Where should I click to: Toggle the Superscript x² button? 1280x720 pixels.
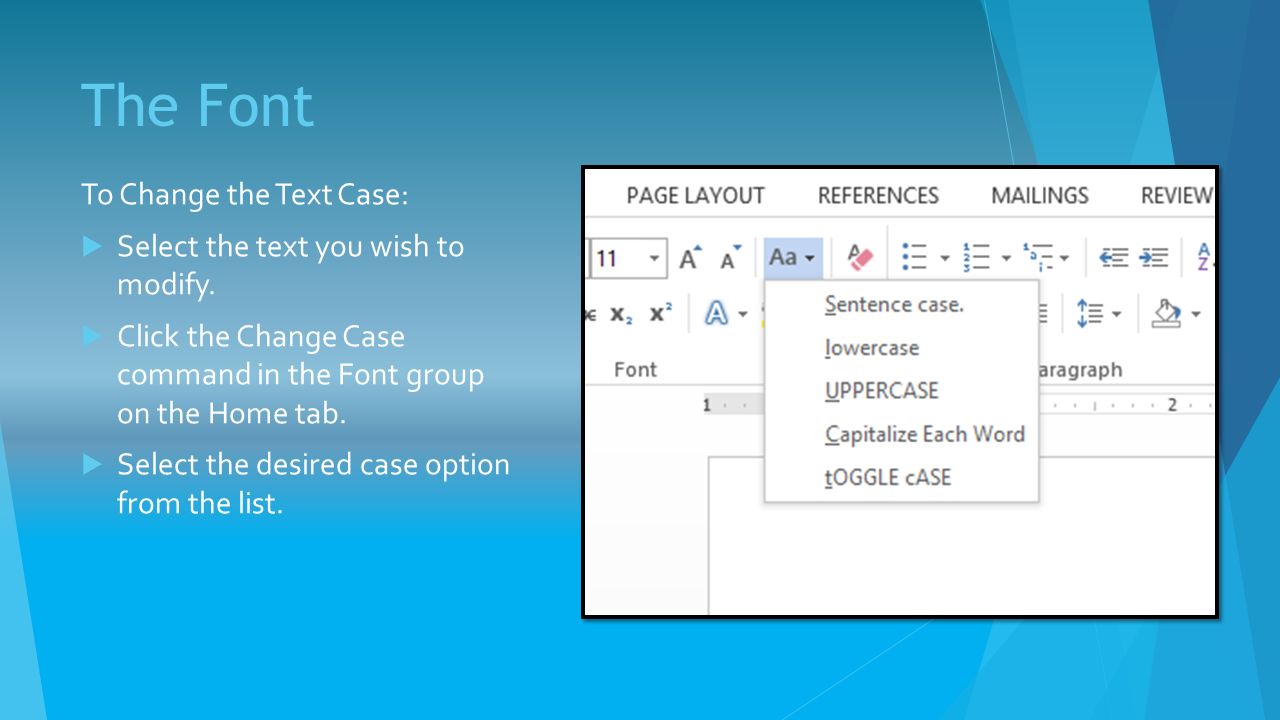pyautogui.click(x=661, y=314)
